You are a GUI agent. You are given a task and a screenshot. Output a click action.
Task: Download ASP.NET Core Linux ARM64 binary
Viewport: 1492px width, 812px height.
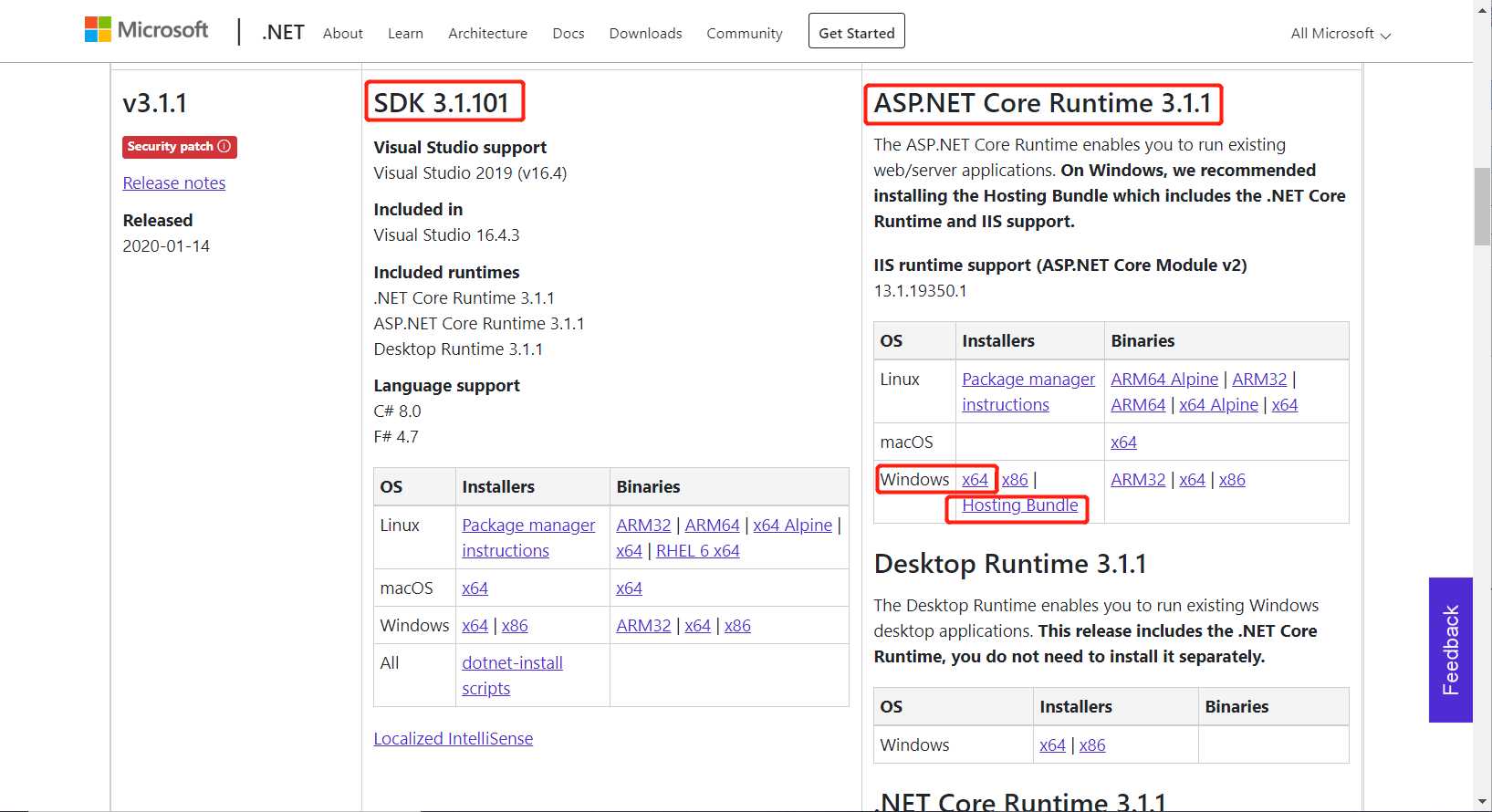click(x=1138, y=404)
